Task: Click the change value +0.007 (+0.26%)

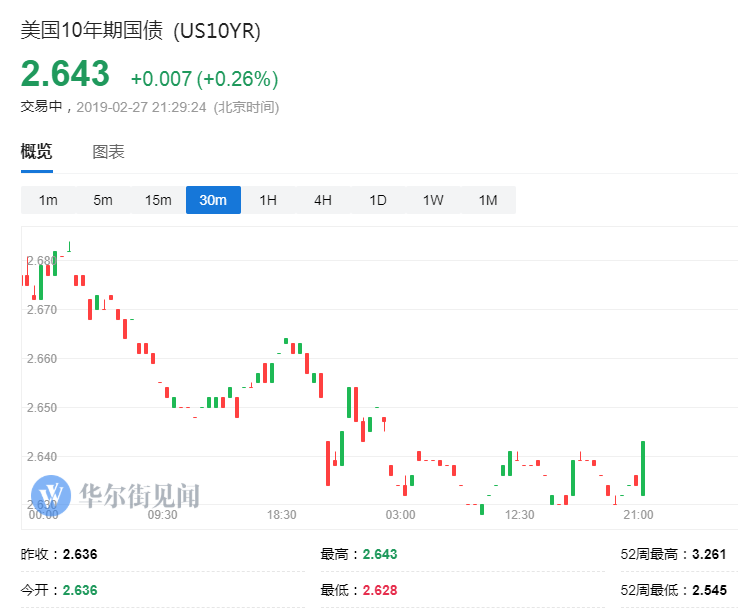Action: (x=204, y=79)
